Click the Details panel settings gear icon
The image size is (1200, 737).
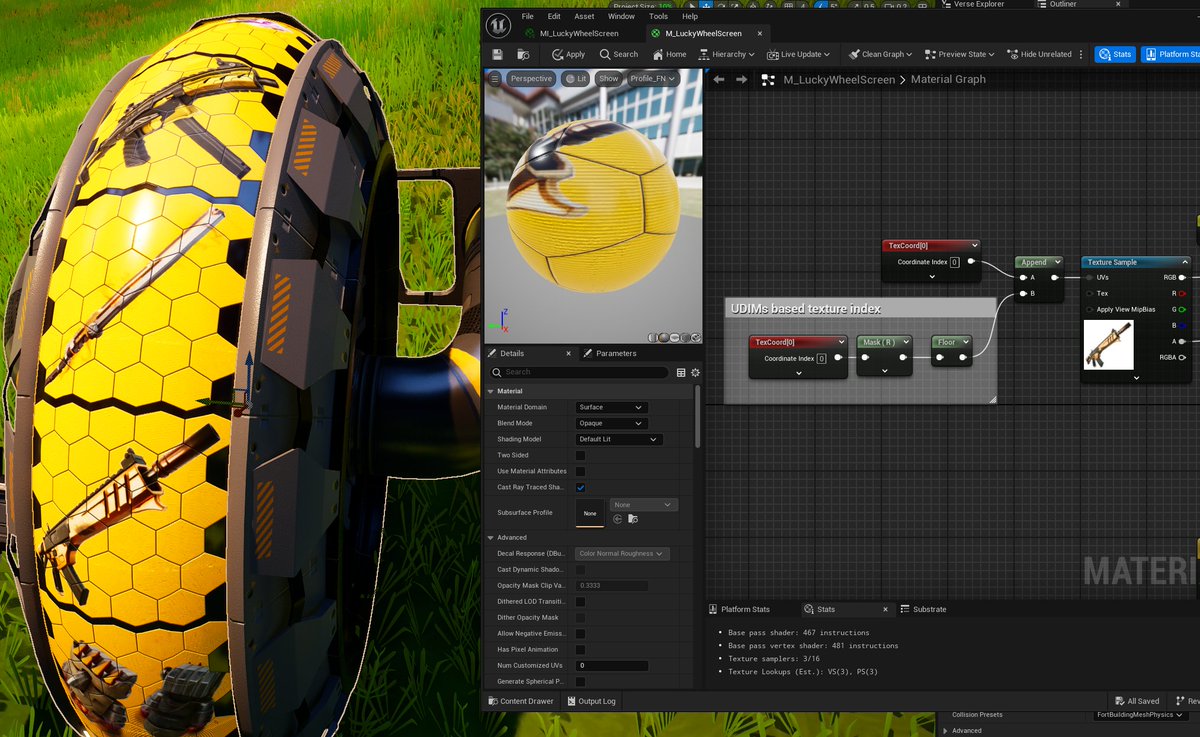(x=695, y=372)
